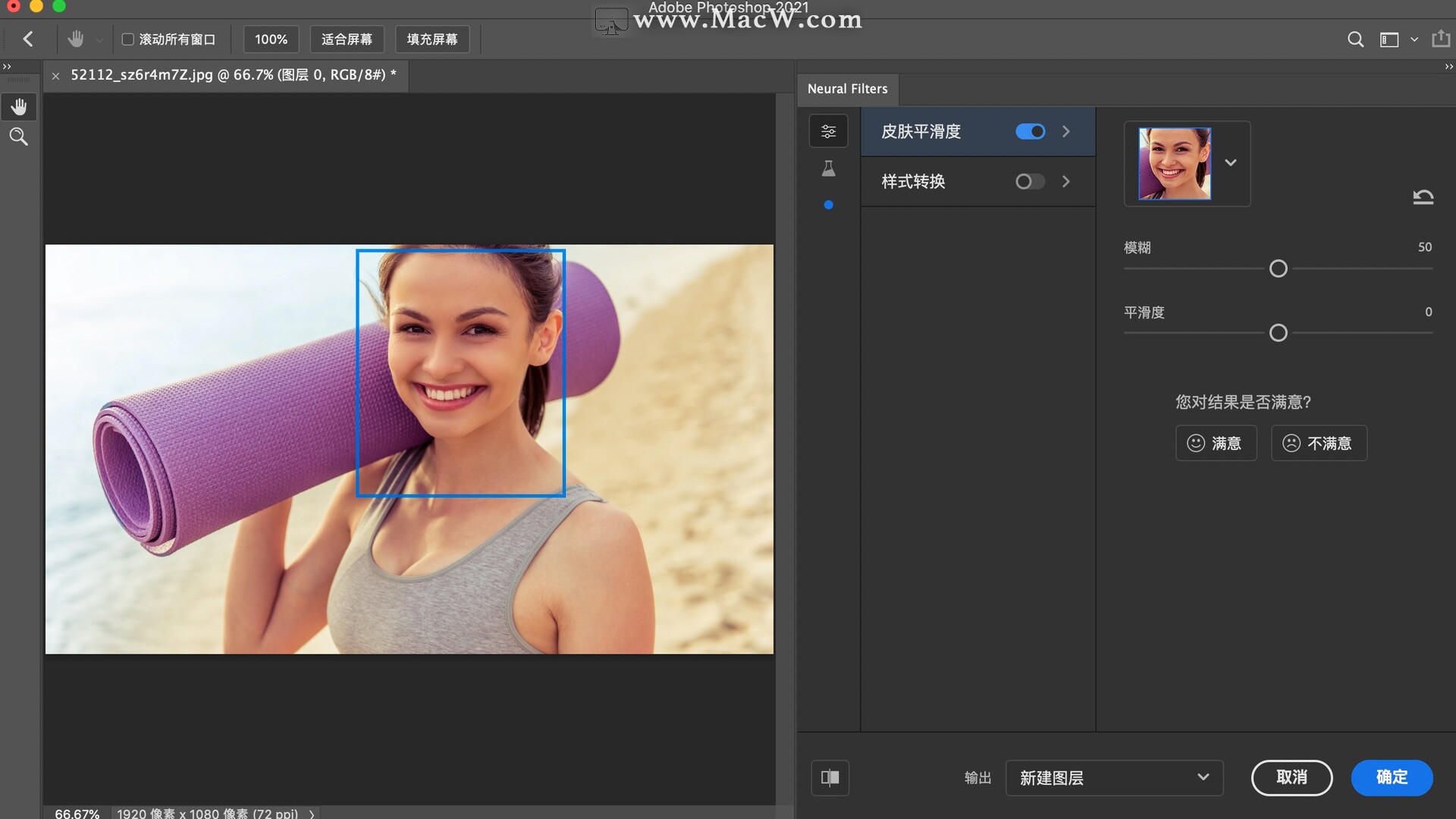Open the search magnifier at top right
Viewport: 1456px width, 819px height.
coord(1355,39)
